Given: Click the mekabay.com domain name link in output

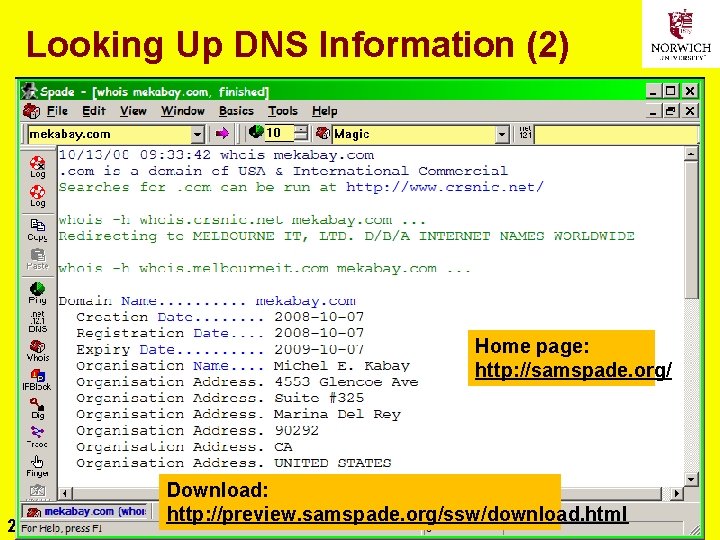Looking at the screenshot, I should (x=306, y=301).
